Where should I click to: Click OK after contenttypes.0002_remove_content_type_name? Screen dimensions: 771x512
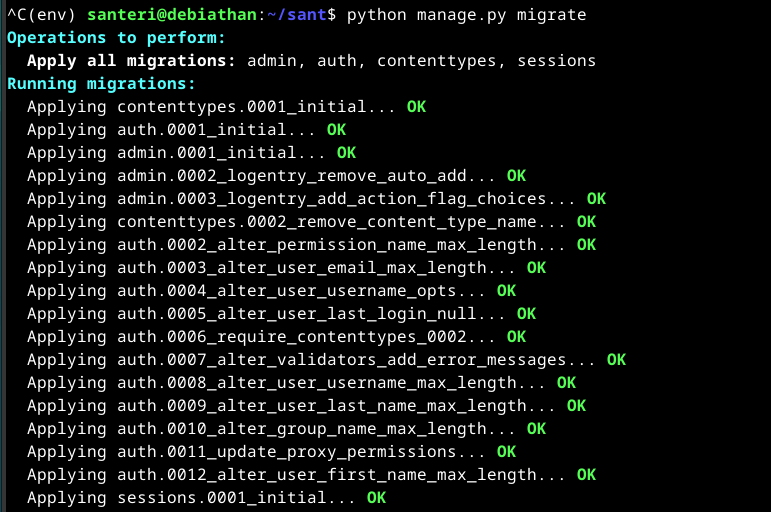(586, 222)
